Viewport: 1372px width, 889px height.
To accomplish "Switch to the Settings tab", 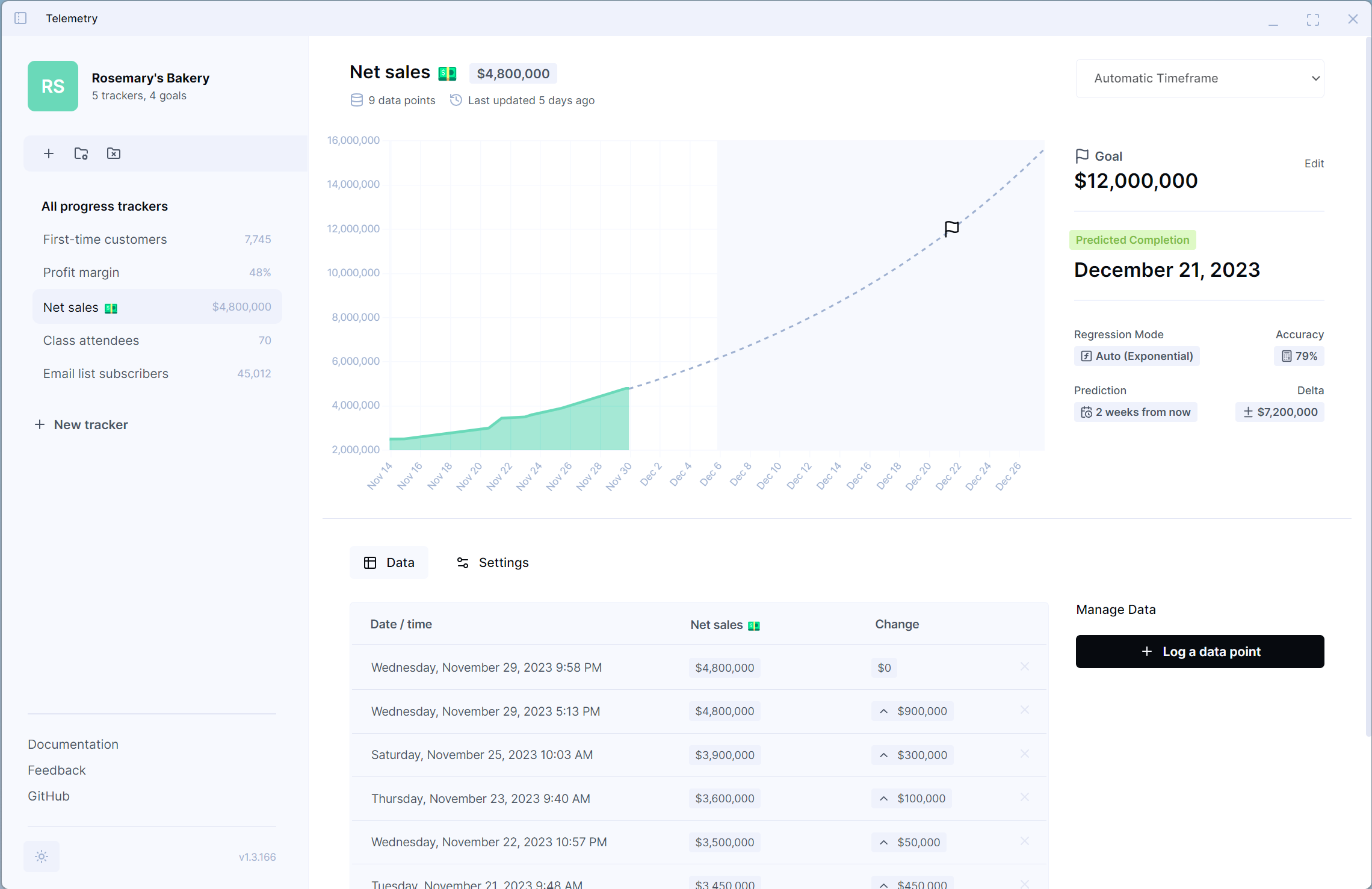I will click(x=493, y=562).
